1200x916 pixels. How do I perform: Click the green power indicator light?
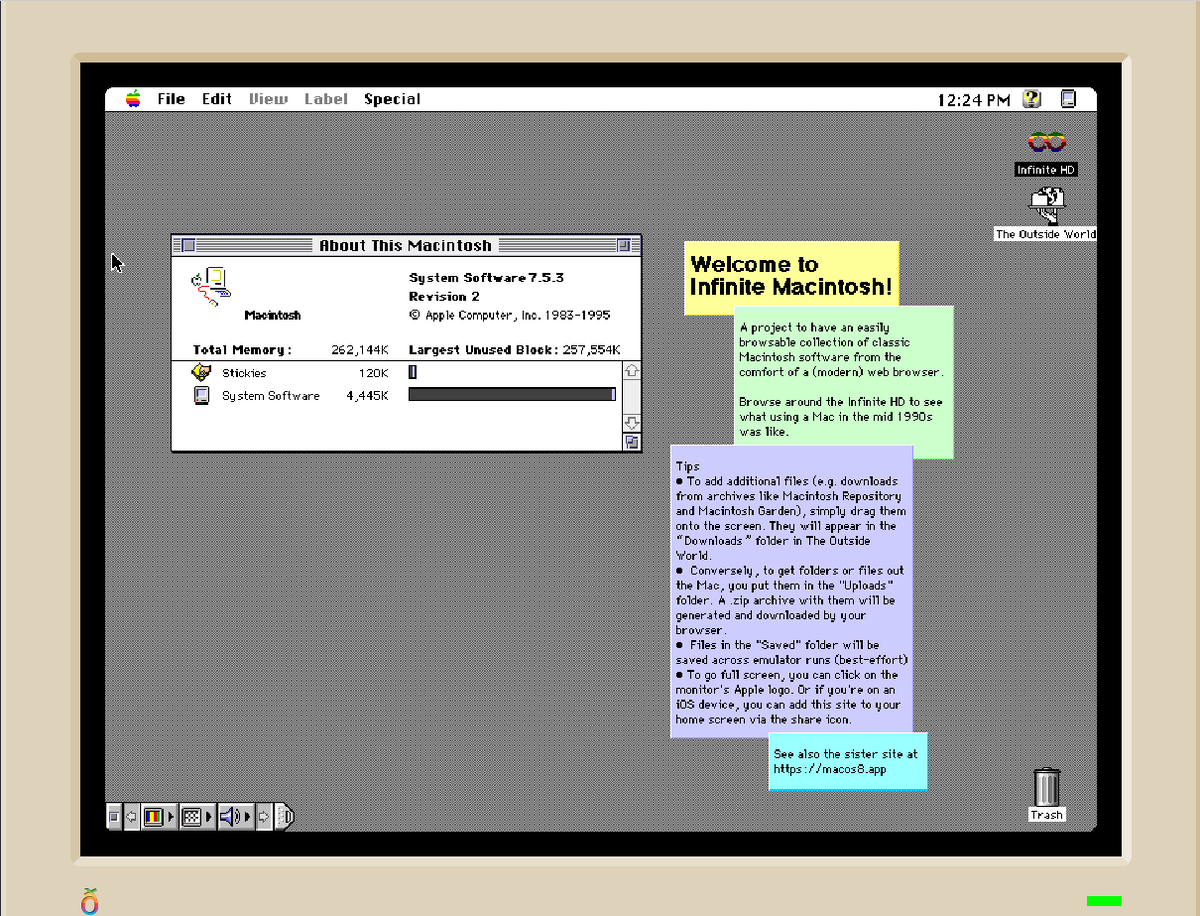pos(1104,900)
